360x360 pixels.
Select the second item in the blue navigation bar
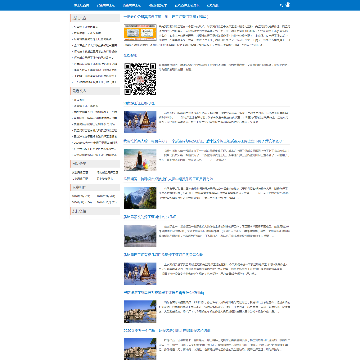tap(106, 5)
